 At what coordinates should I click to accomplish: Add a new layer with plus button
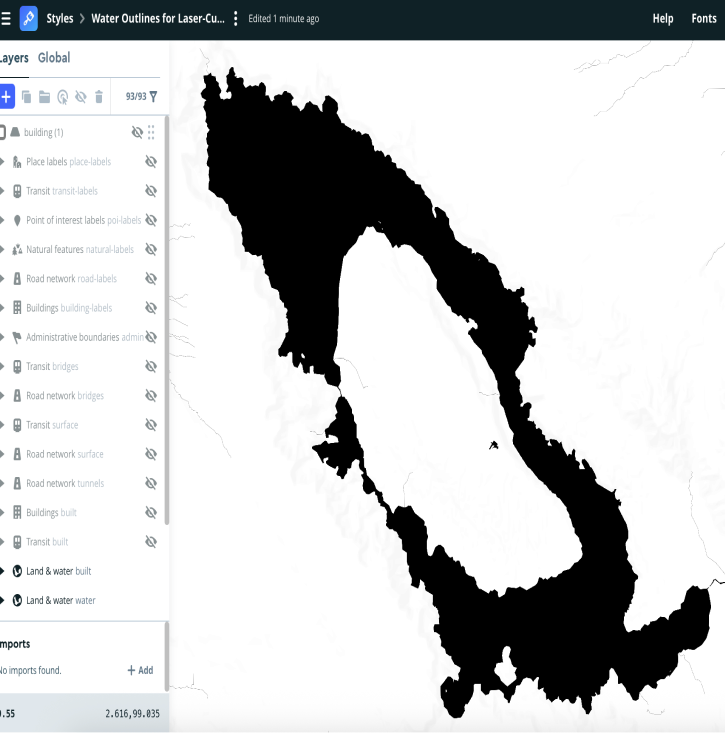click(6, 96)
